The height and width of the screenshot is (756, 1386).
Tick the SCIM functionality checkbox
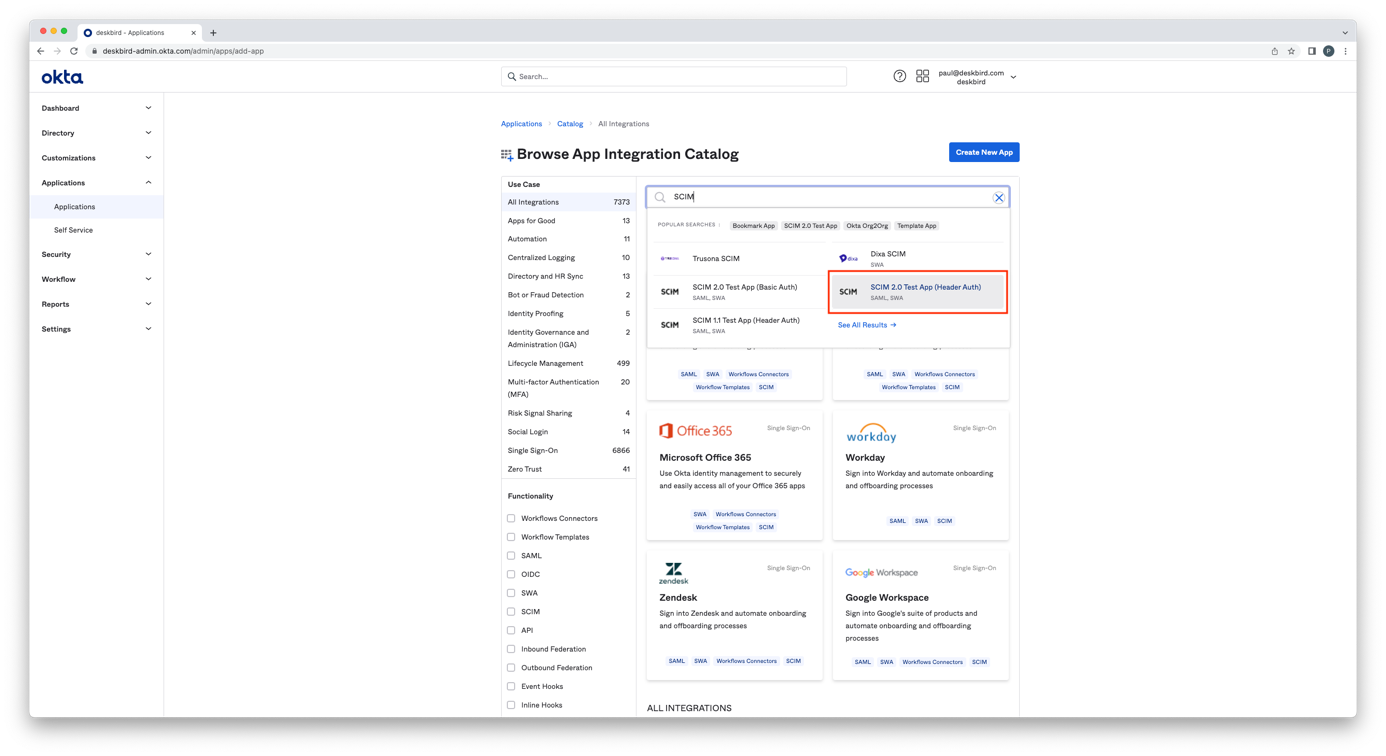tap(511, 612)
